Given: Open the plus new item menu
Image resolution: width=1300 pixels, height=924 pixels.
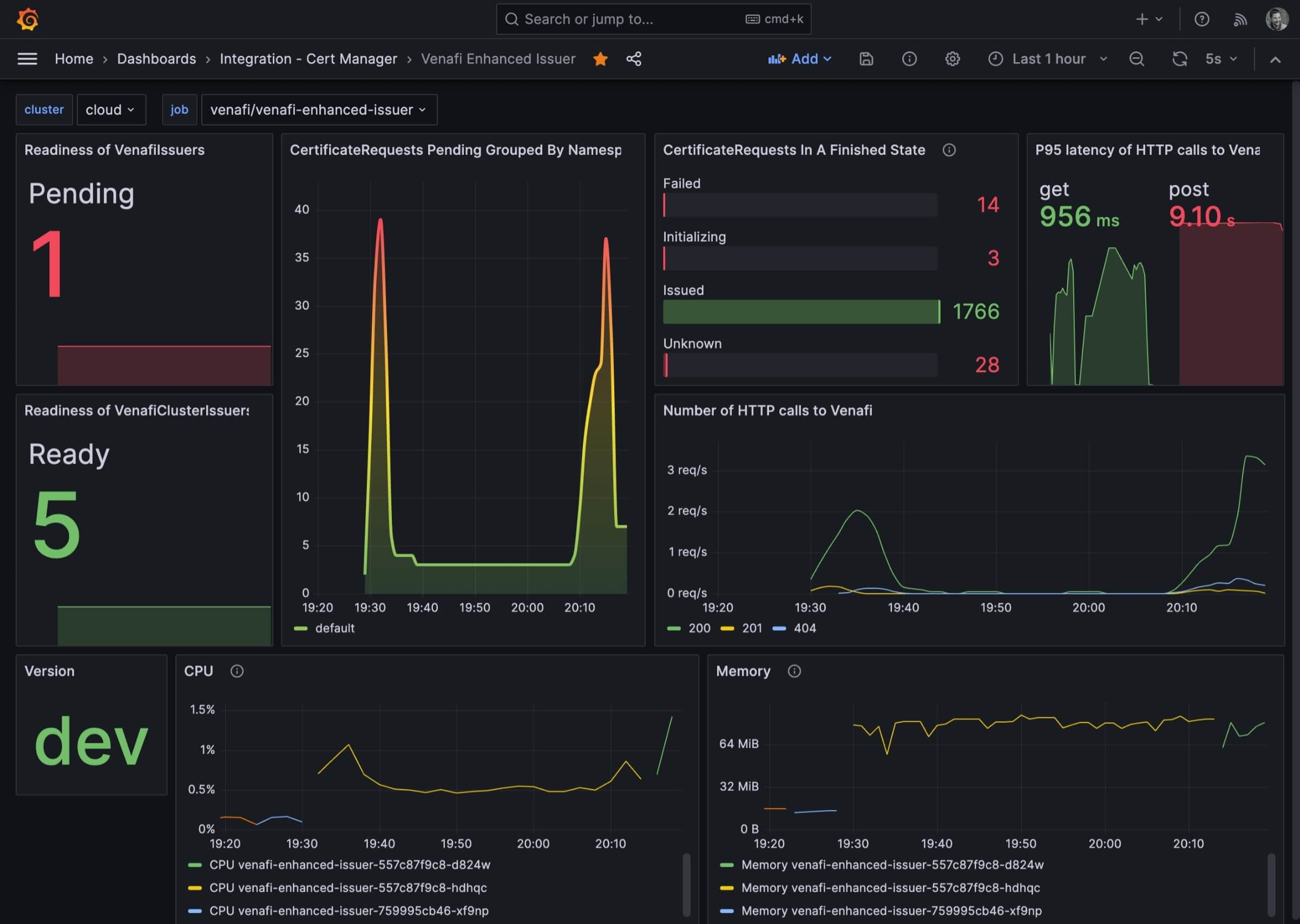Looking at the screenshot, I should (x=1148, y=19).
